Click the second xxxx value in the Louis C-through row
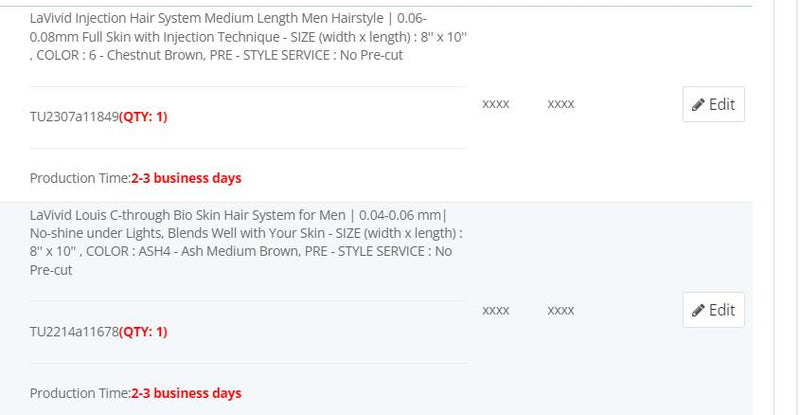Screen dimensions: 800x415 click(x=561, y=310)
